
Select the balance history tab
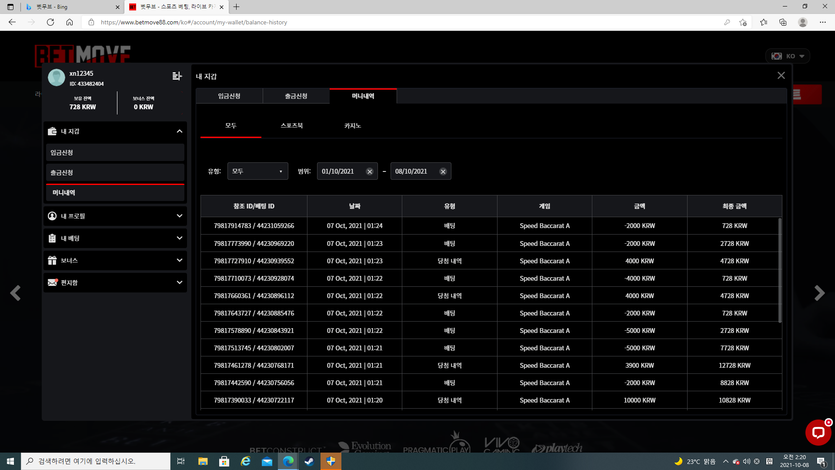(363, 96)
